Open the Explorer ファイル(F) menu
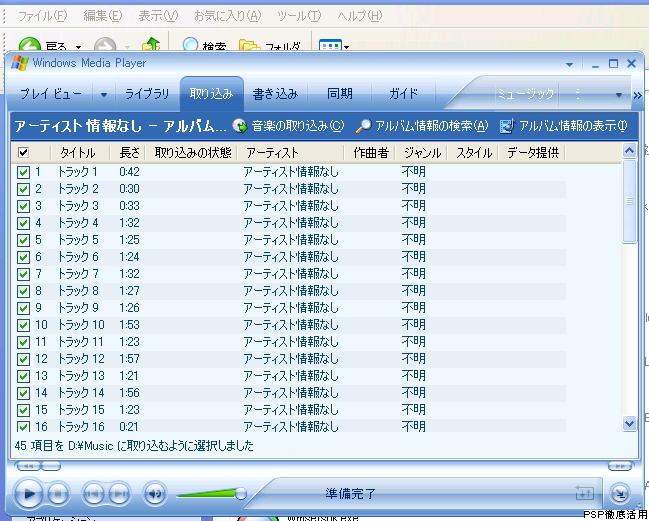This screenshot has width=649, height=521. point(42,16)
